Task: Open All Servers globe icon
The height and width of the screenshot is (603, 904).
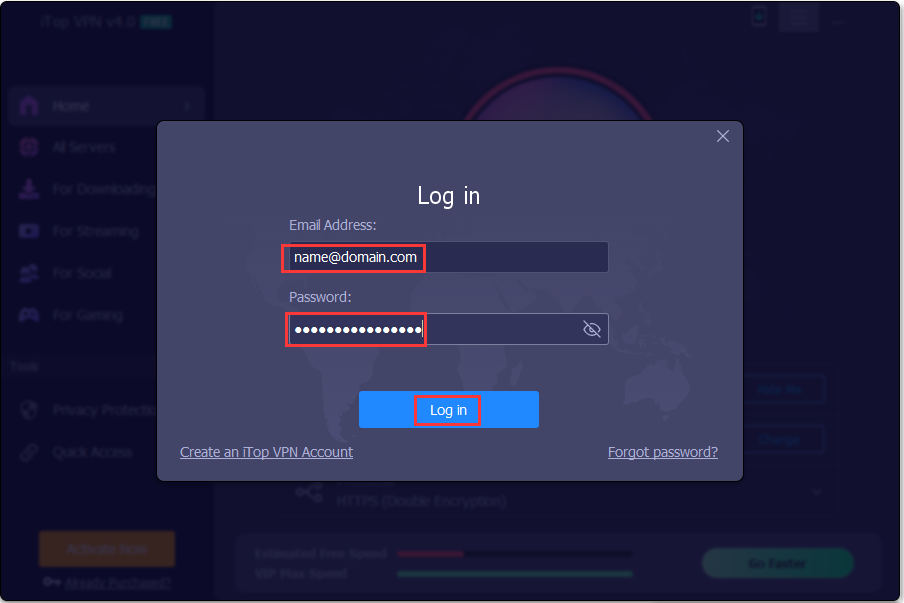Action: point(29,147)
